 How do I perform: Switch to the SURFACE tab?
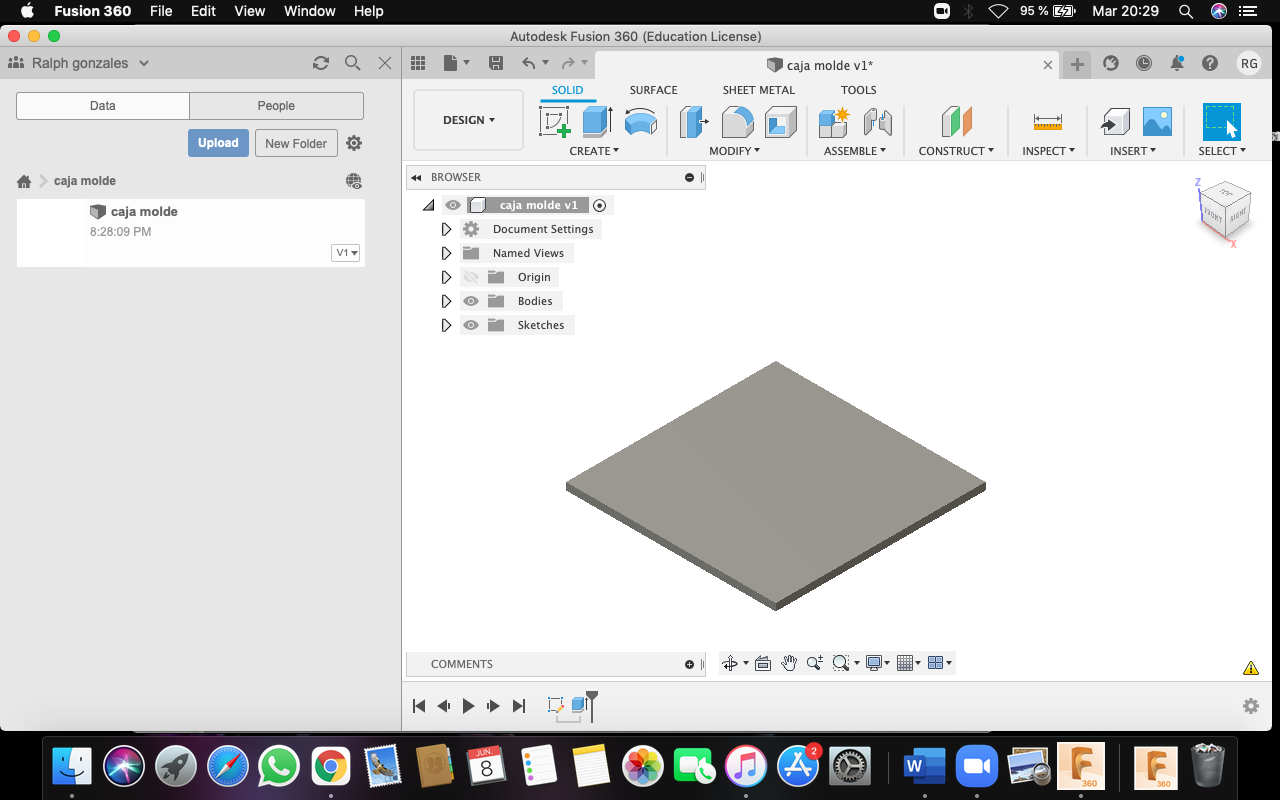point(653,90)
